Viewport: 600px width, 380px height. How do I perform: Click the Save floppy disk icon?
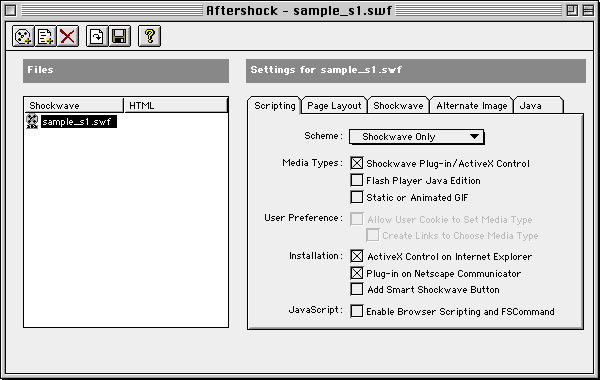pos(119,36)
